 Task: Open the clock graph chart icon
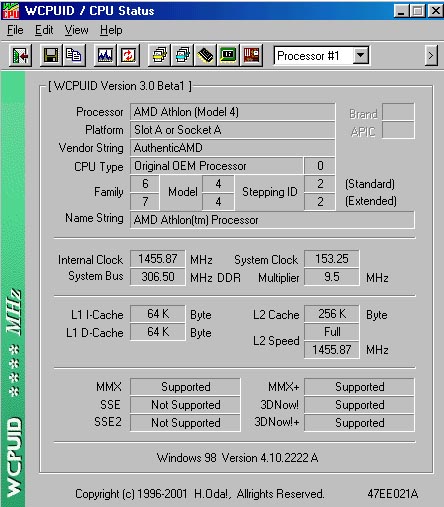click(x=105, y=55)
